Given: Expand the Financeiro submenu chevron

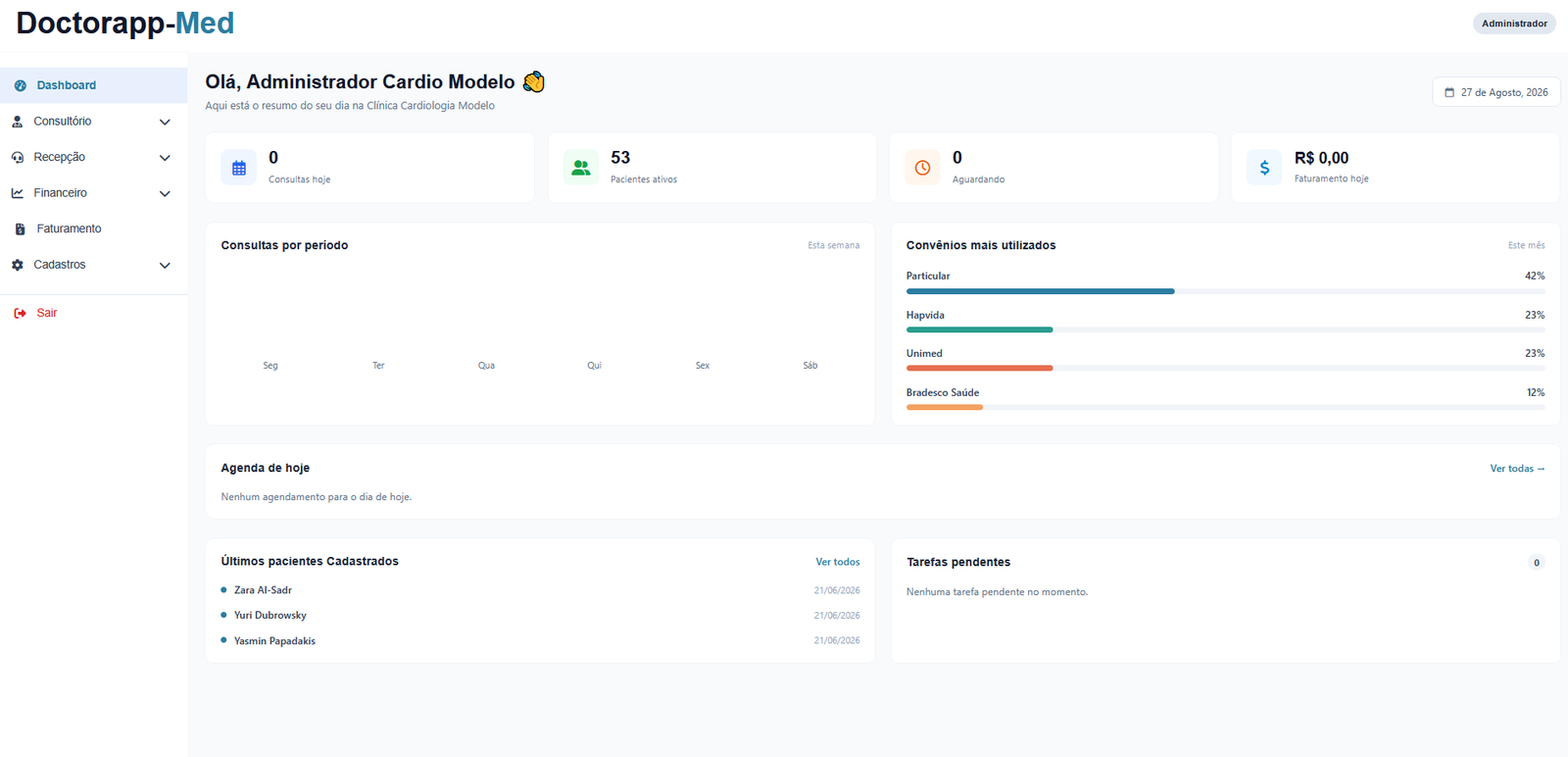Looking at the screenshot, I should (x=165, y=193).
